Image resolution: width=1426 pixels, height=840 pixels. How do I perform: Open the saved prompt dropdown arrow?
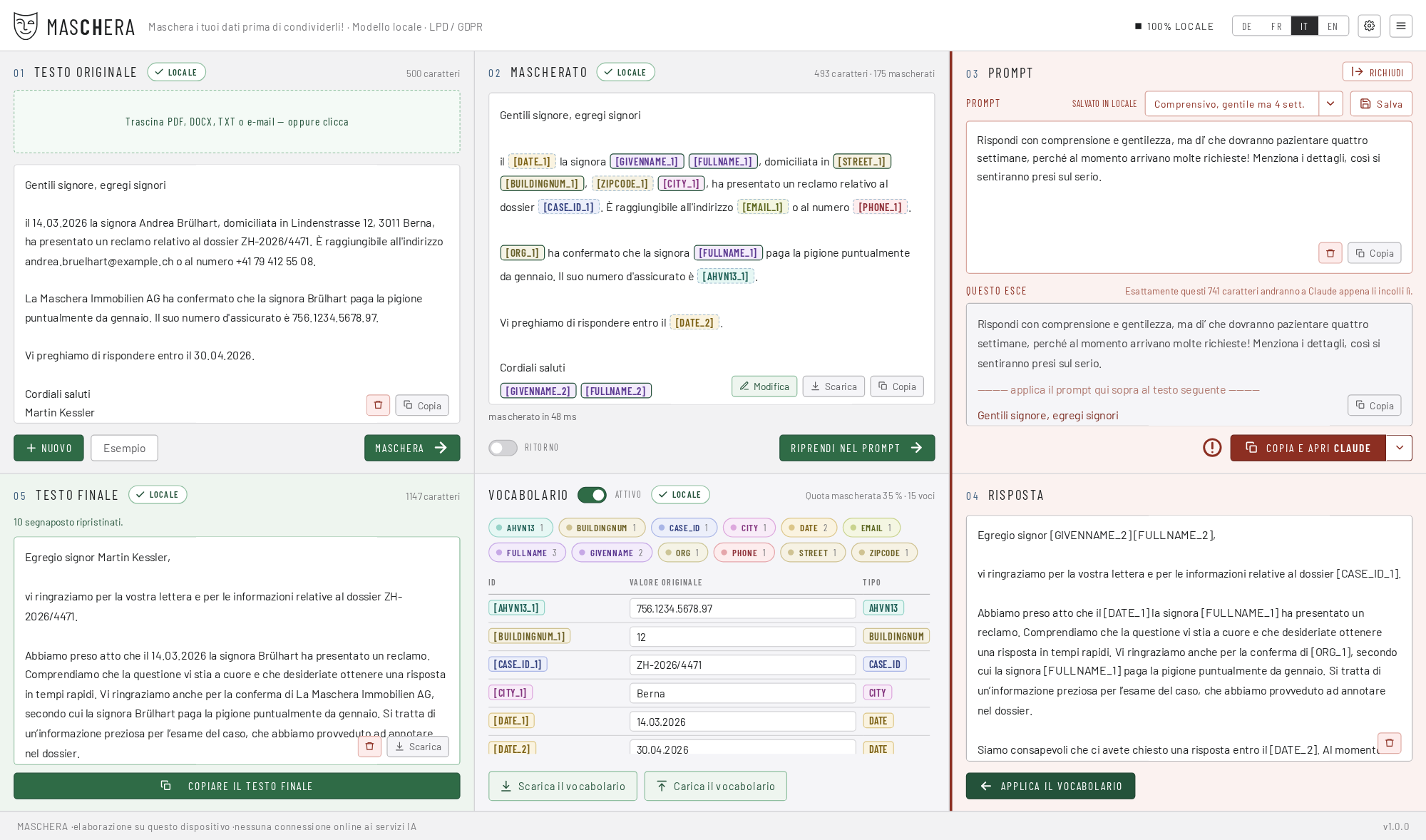1330,104
